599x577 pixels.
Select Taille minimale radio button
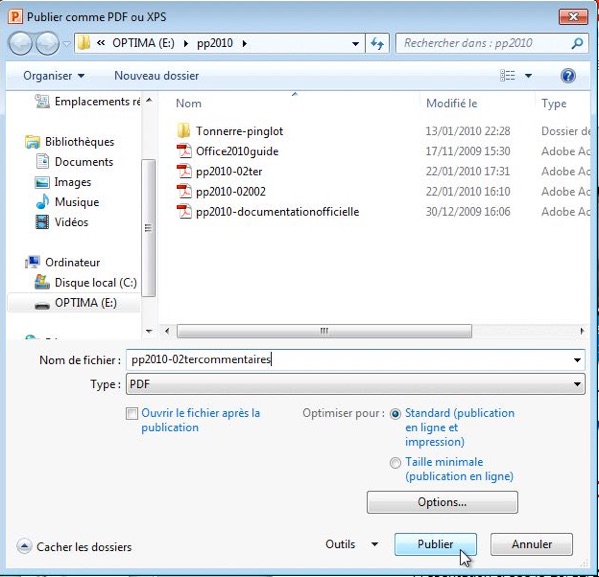[x=395, y=463]
